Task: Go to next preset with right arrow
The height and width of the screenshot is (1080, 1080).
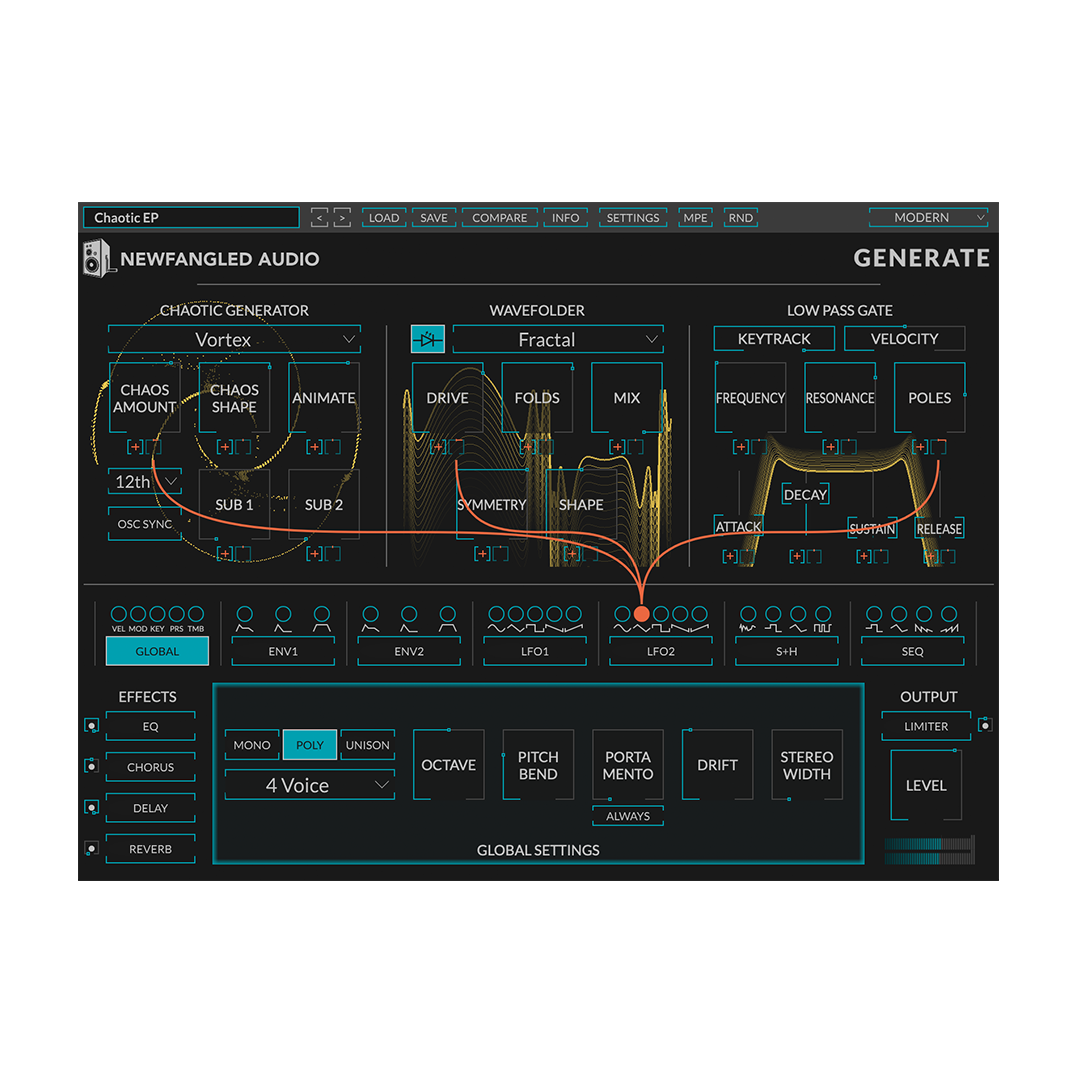Action: (342, 218)
